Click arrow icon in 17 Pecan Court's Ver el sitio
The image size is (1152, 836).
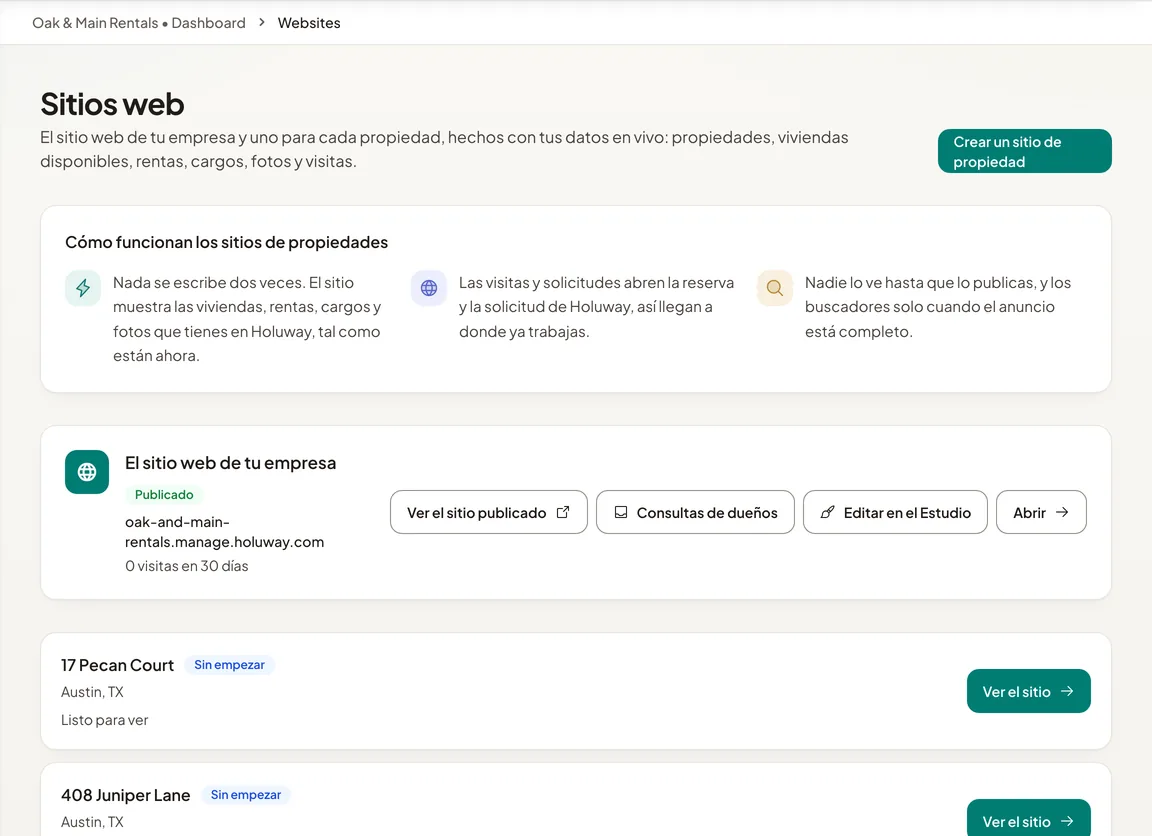pyautogui.click(x=1067, y=691)
